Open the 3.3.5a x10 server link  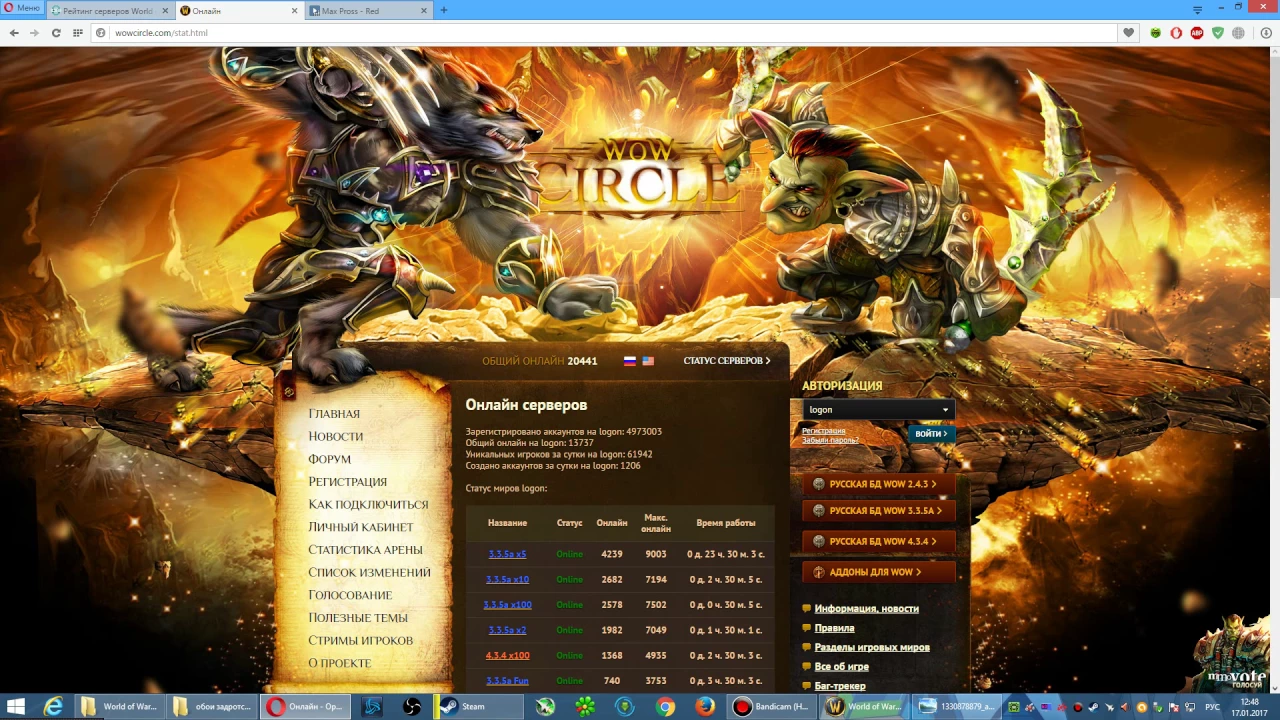pos(507,580)
